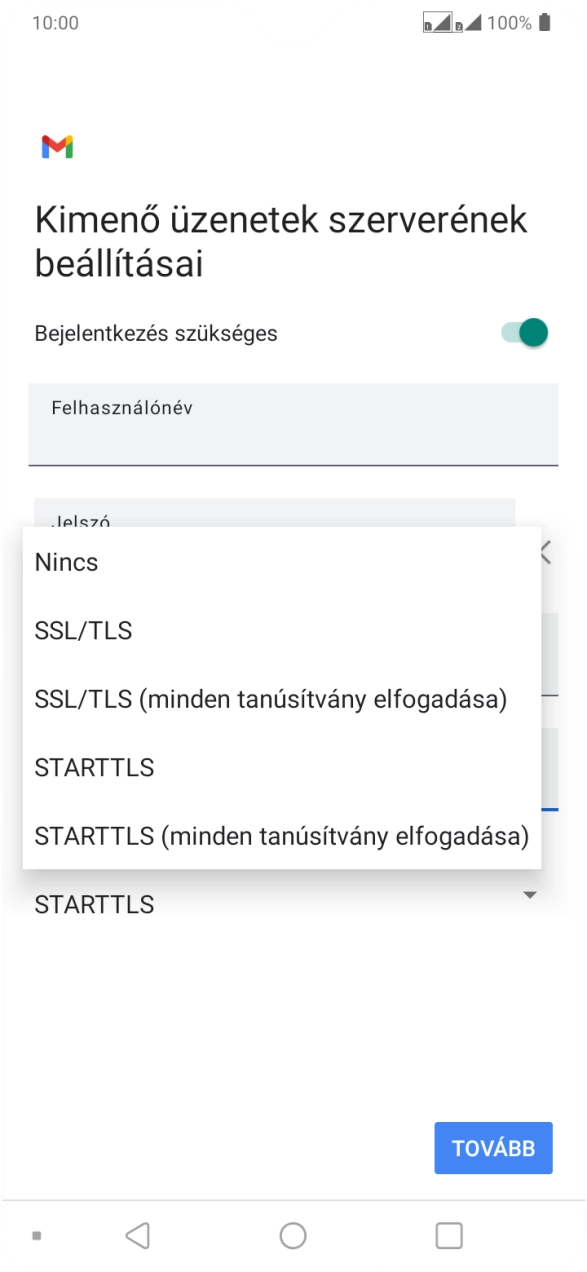Collapse the open security options list

point(530,896)
